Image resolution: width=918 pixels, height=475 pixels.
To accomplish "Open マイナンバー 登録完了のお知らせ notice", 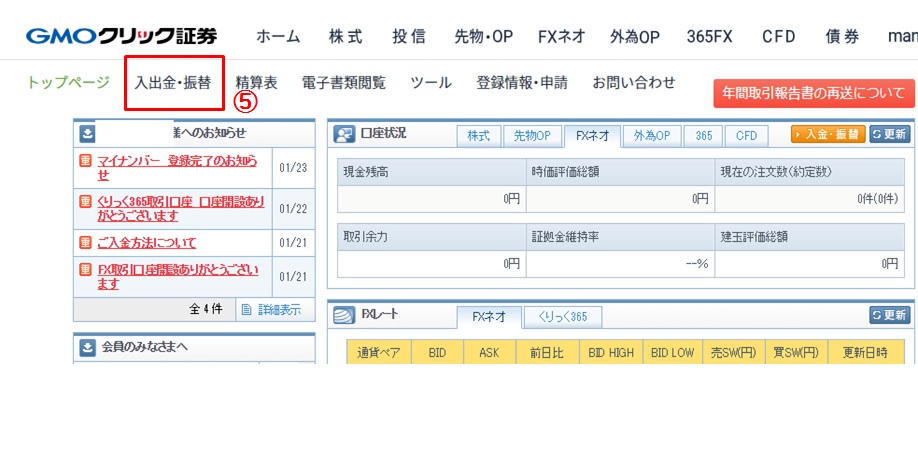I will coord(177,168).
